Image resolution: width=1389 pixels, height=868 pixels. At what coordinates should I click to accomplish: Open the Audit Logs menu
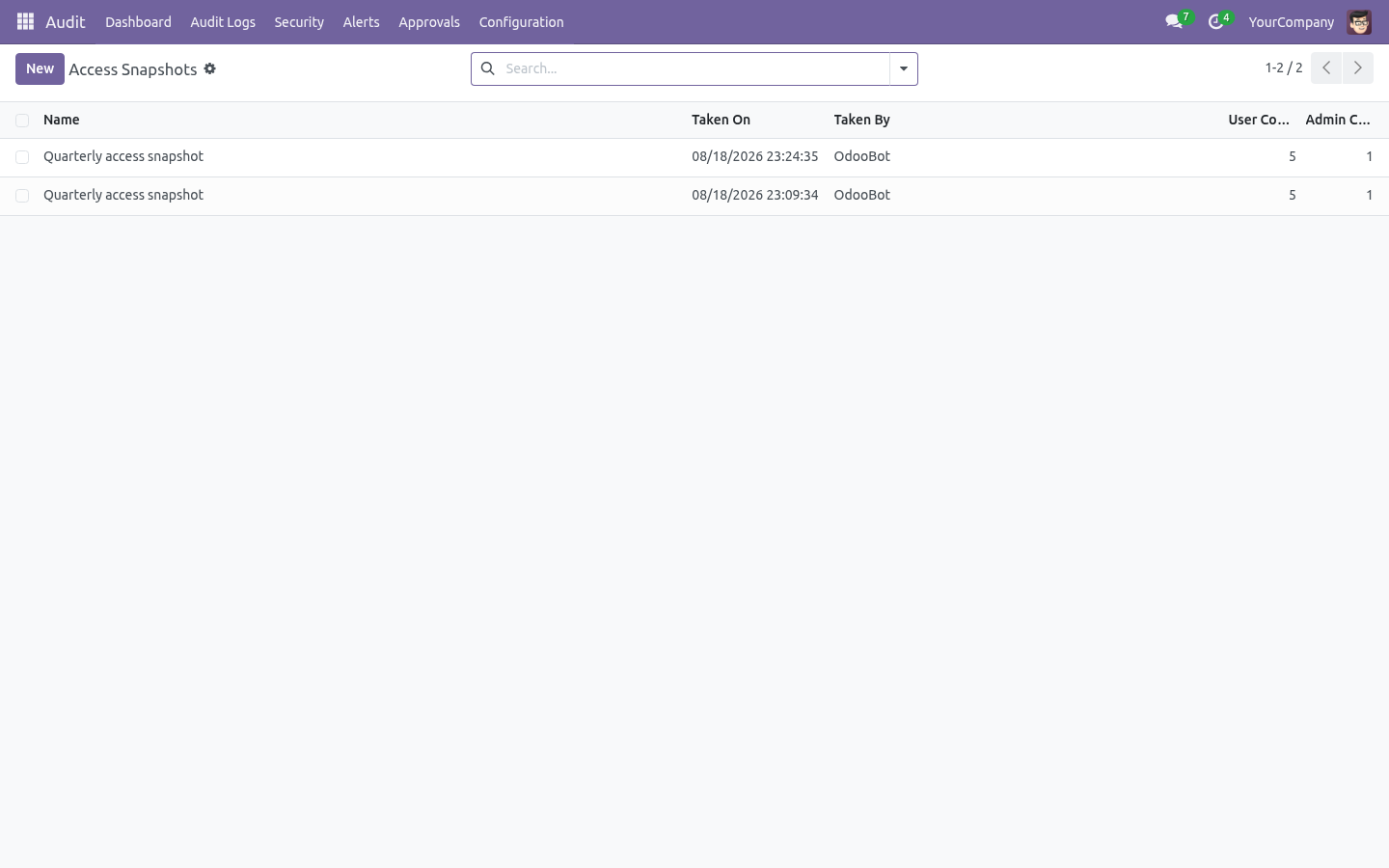pyautogui.click(x=223, y=21)
